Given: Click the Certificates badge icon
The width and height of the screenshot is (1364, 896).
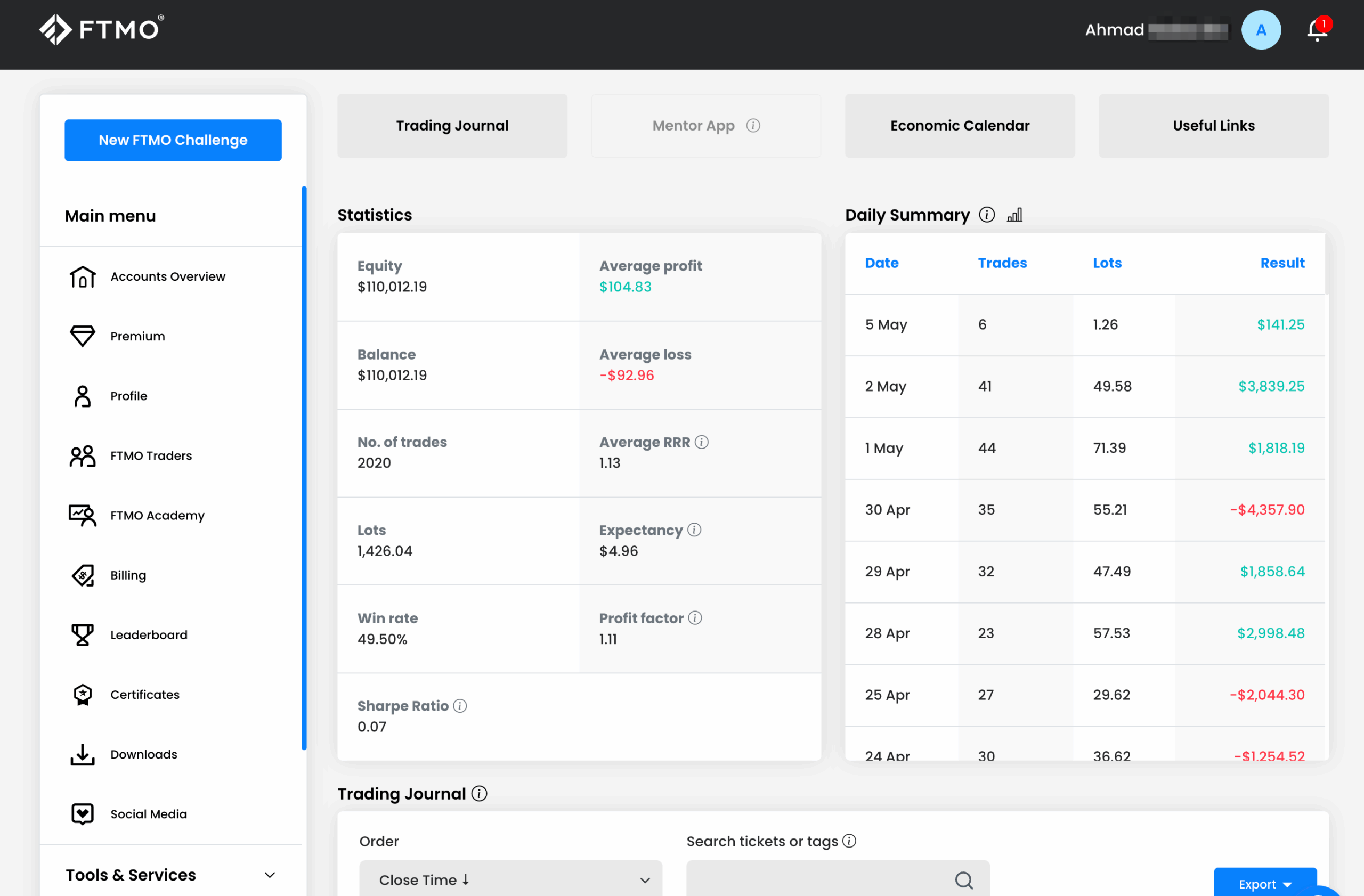Looking at the screenshot, I should [x=83, y=695].
